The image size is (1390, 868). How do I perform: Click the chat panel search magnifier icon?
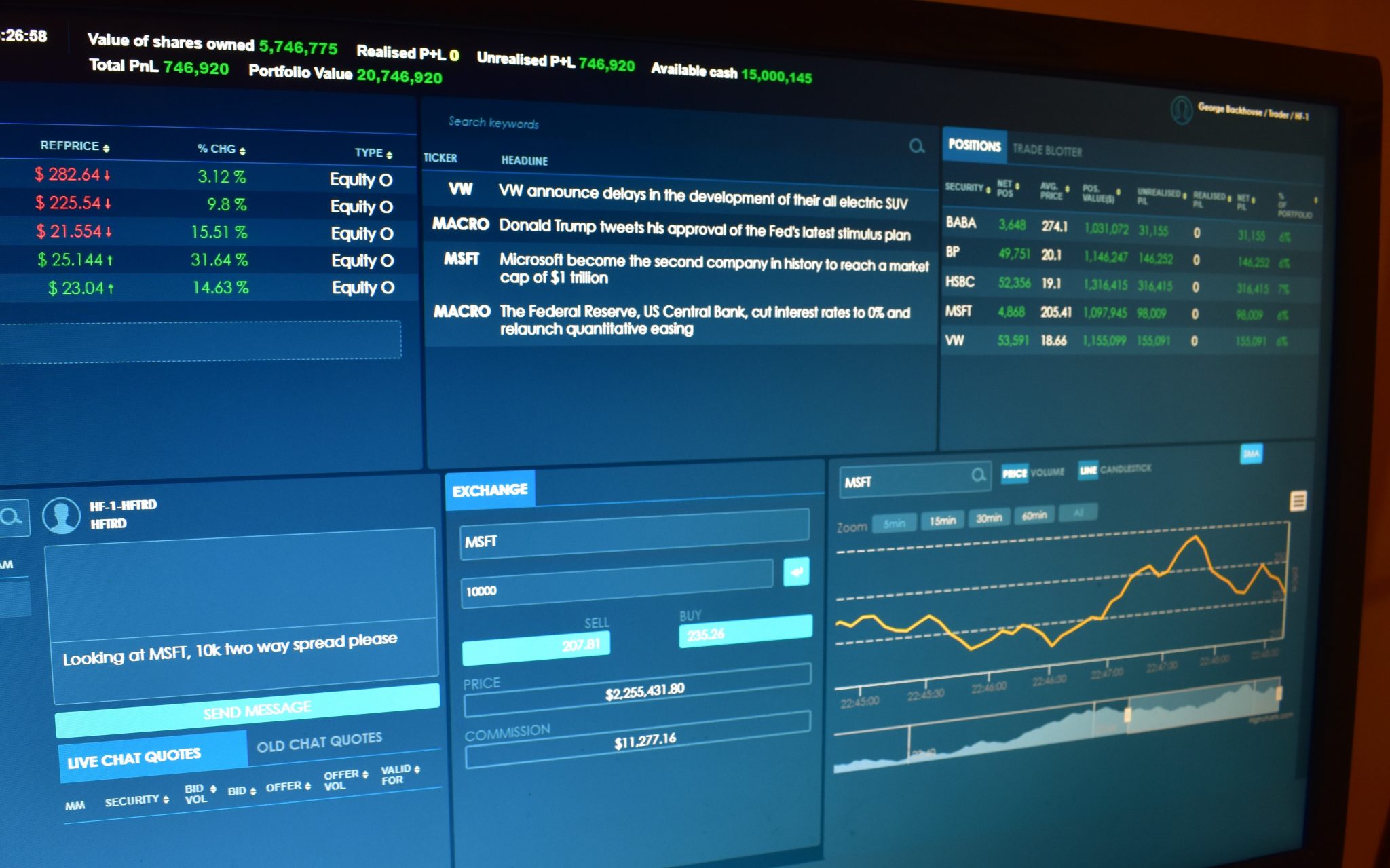tap(12, 518)
